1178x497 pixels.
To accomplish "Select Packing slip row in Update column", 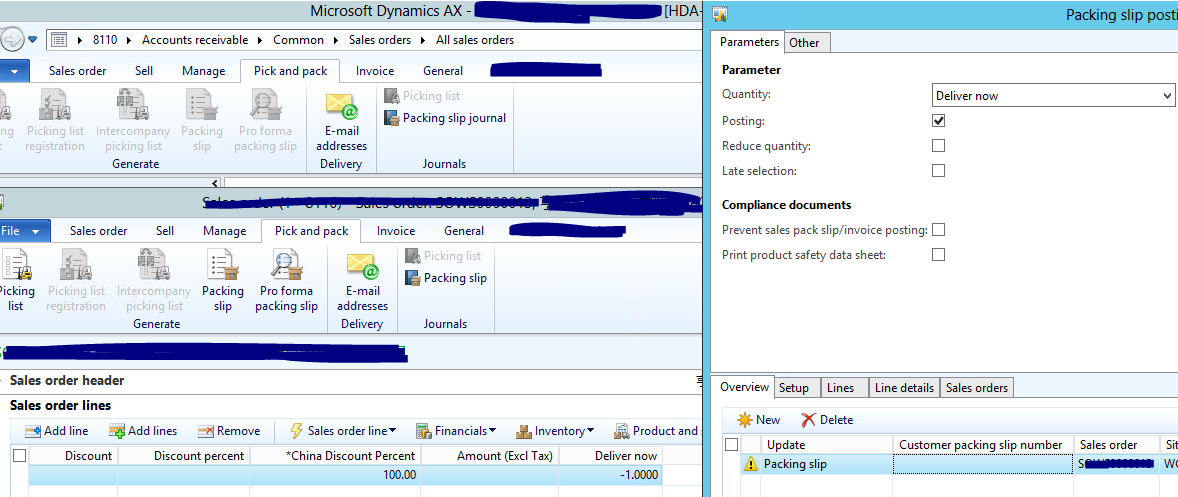I will [x=826, y=465].
